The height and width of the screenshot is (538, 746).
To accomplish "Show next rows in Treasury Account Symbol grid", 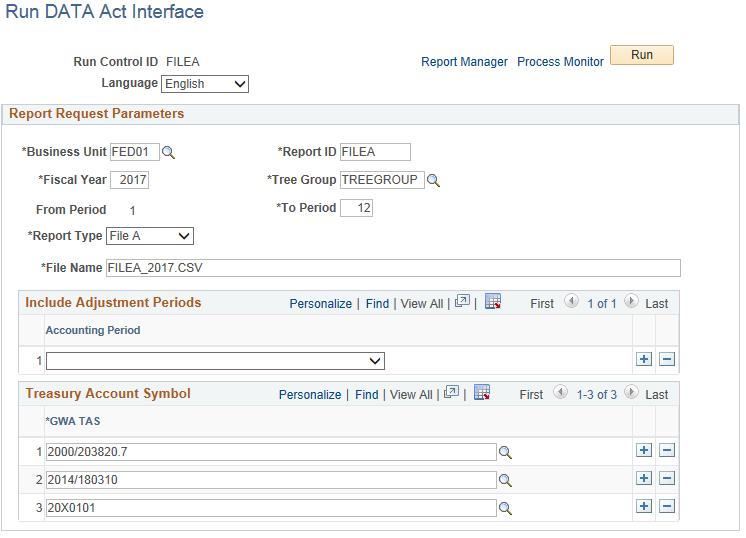I will tap(631, 392).
